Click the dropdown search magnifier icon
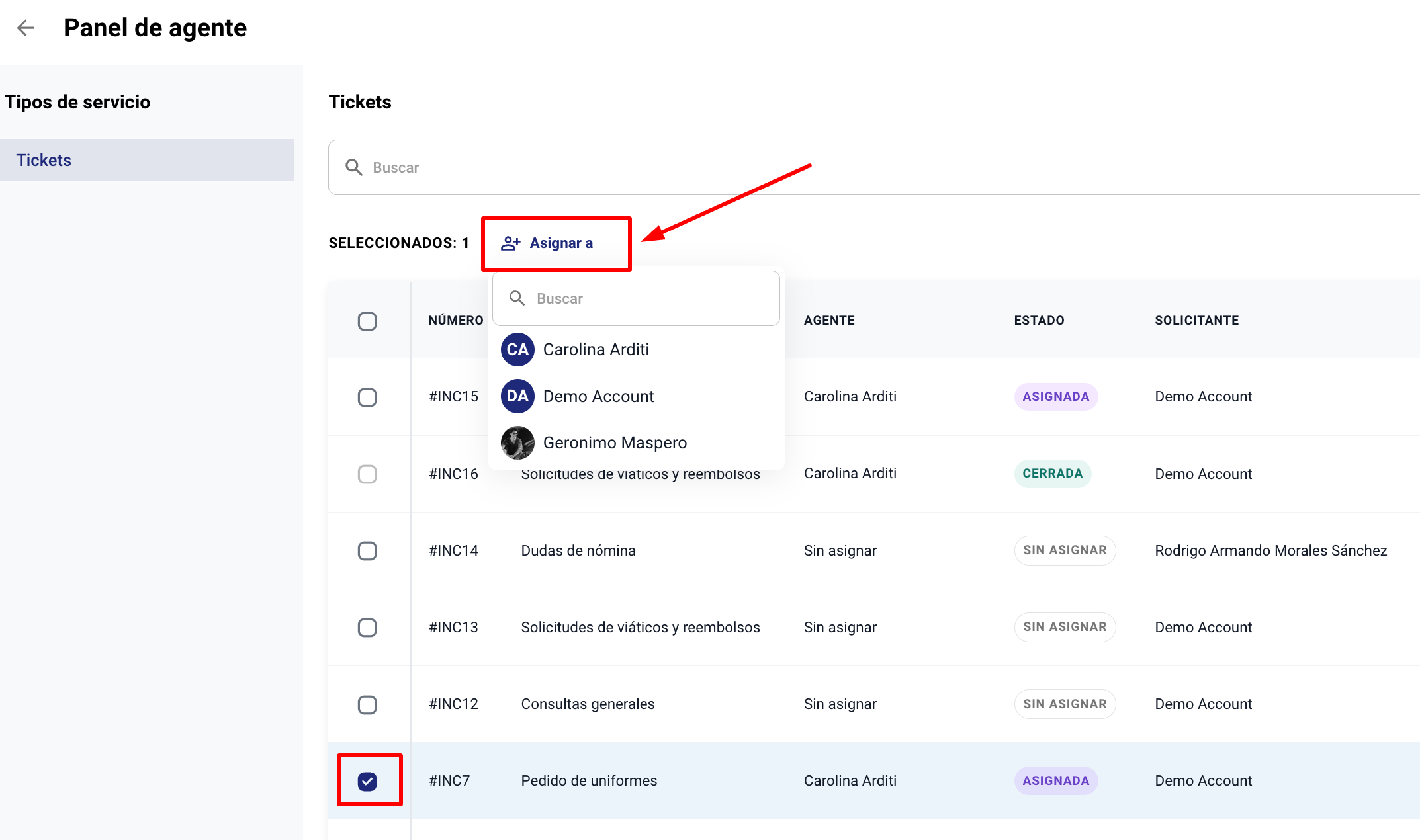The height and width of the screenshot is (840, 1420). tap(517, 298)
